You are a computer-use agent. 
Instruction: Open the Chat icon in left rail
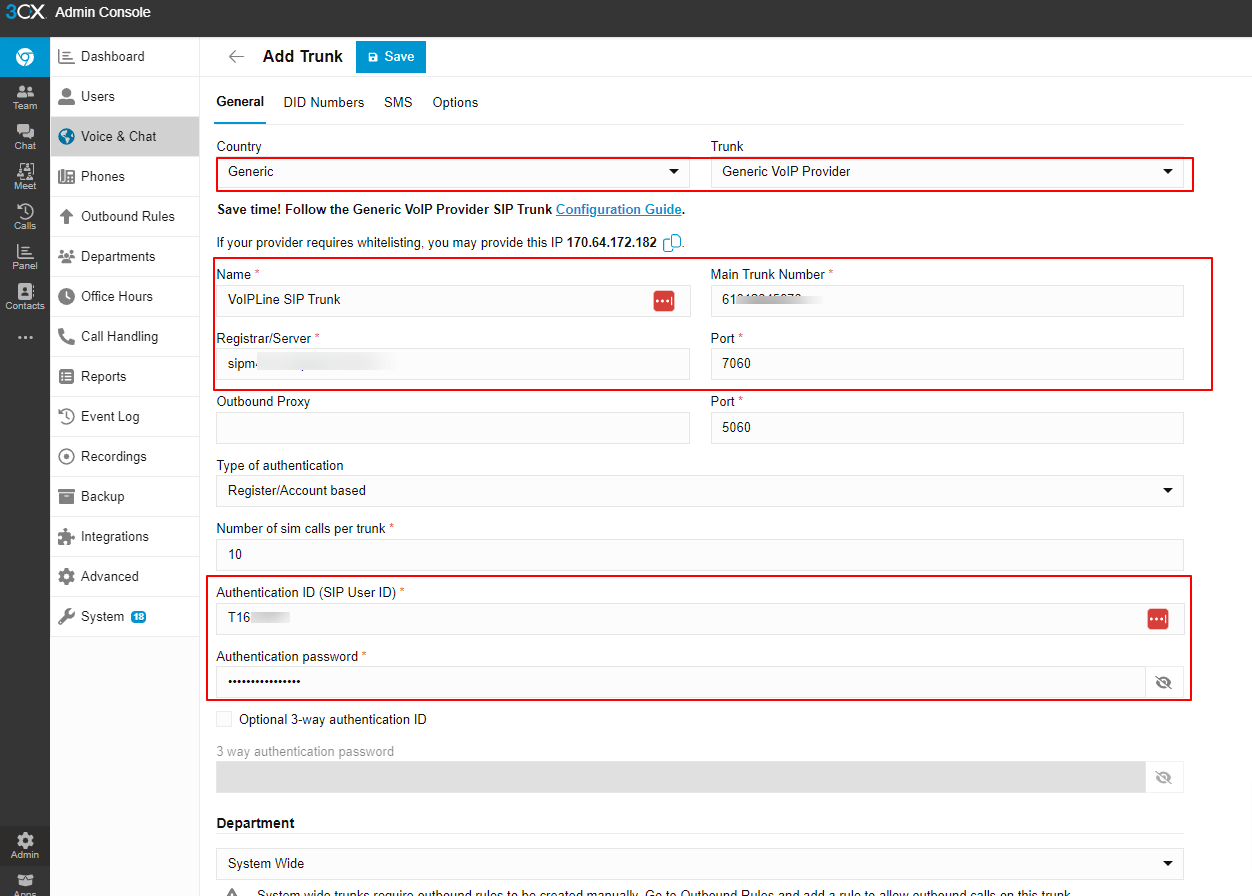[x=25, y=137]
